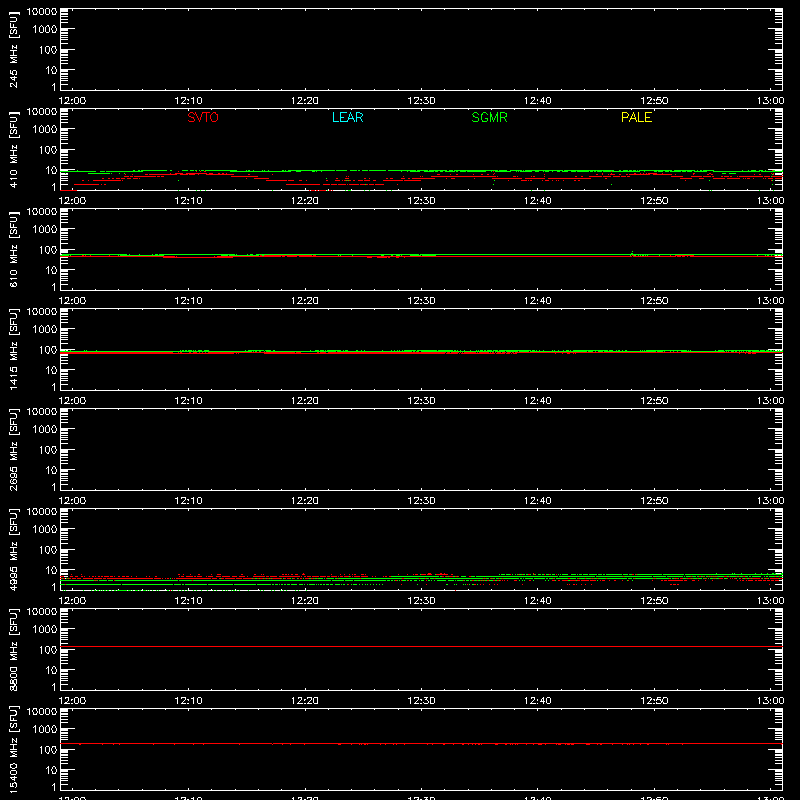The width and height of the screenshot is (800, 800).
Task: Click the 100 tick of 610 MHz panel
Action: pos(48,249)
